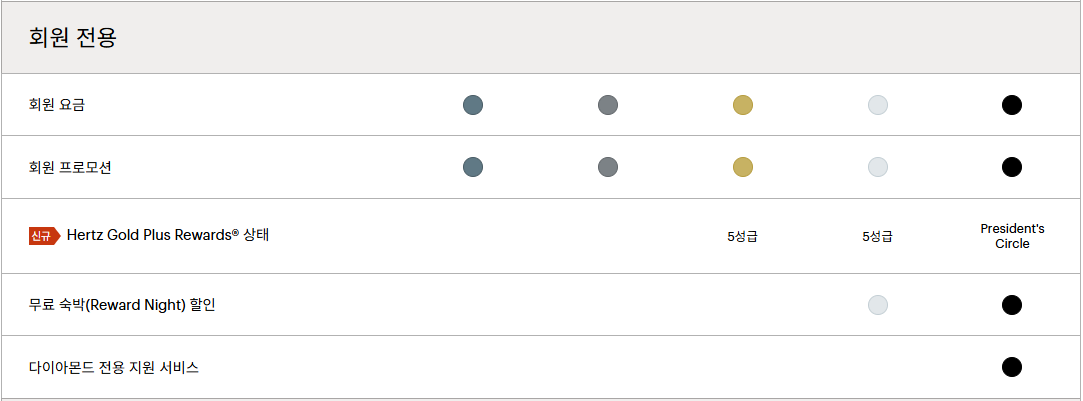Click the gray dot in 회원 프로모션 row
The height and width of the screenshot is (401, 1083).
(608, 167)
